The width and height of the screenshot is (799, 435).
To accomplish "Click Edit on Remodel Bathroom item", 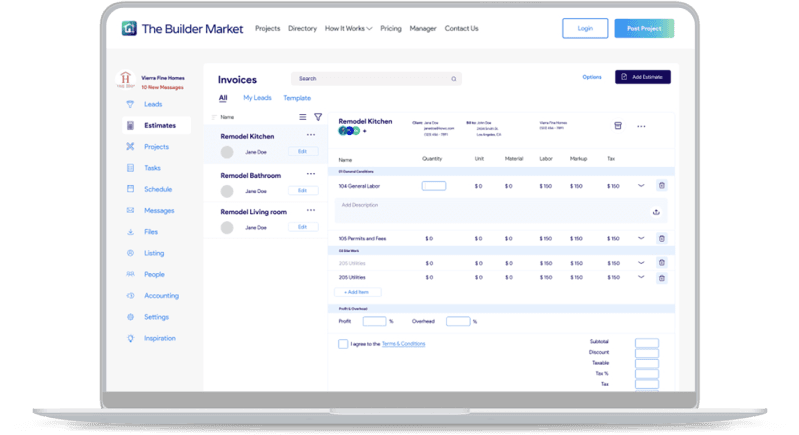I will [x=303, y=191].
